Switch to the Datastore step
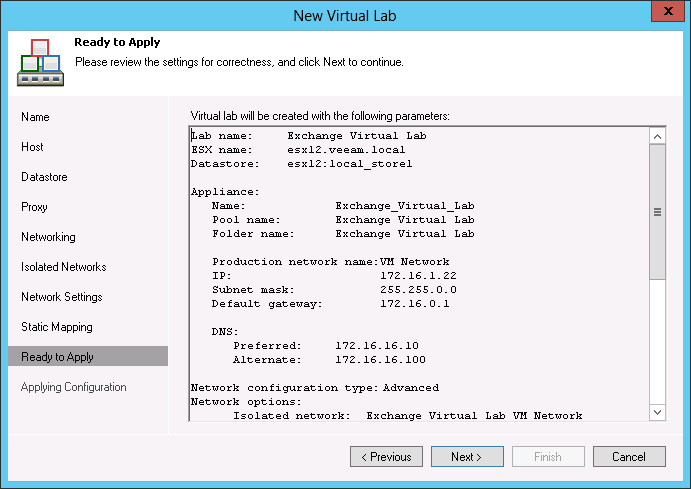This screenshot has width=691, height=489. point(44,177)
